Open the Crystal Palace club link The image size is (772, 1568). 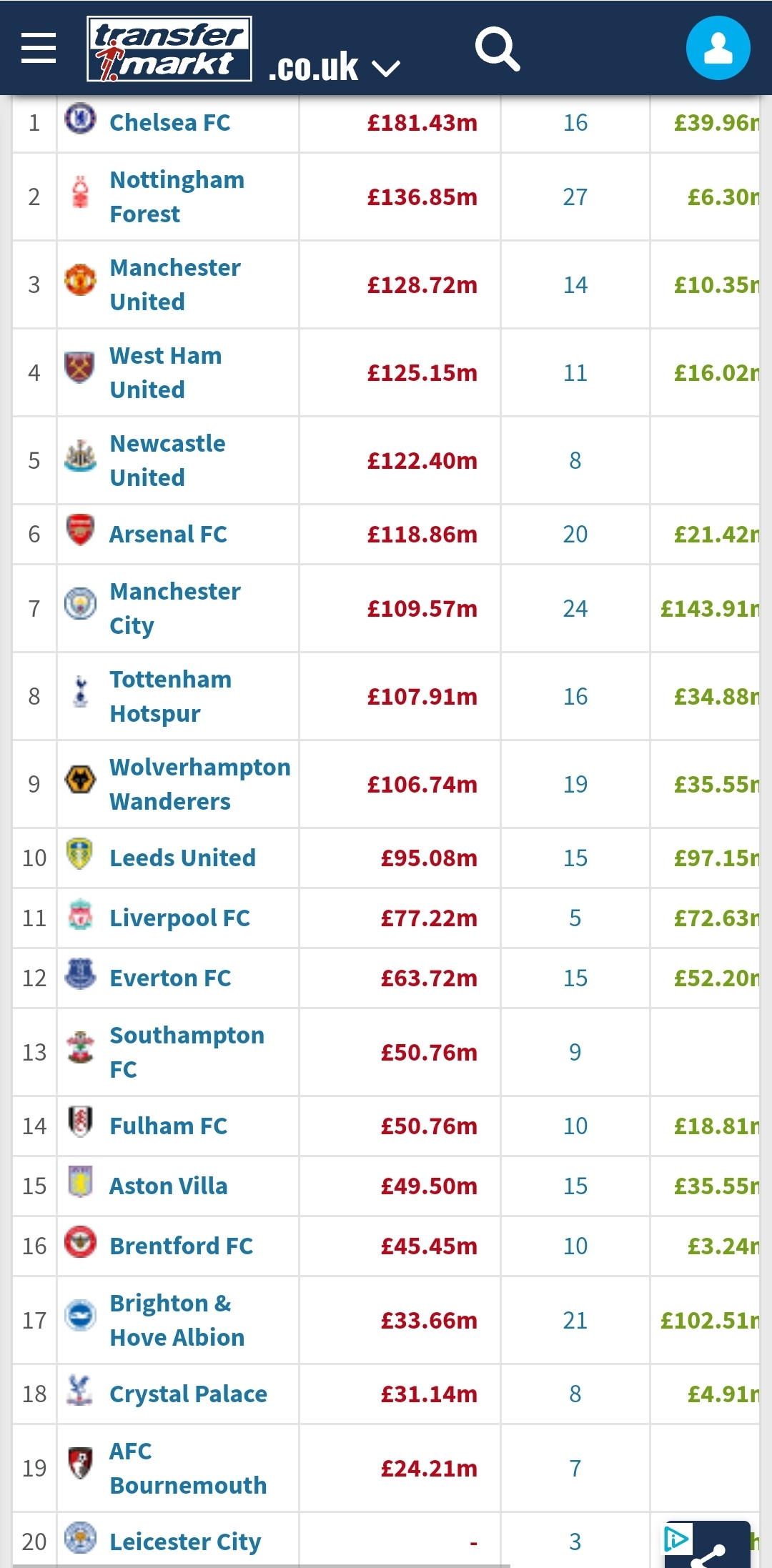[188, 1394]
